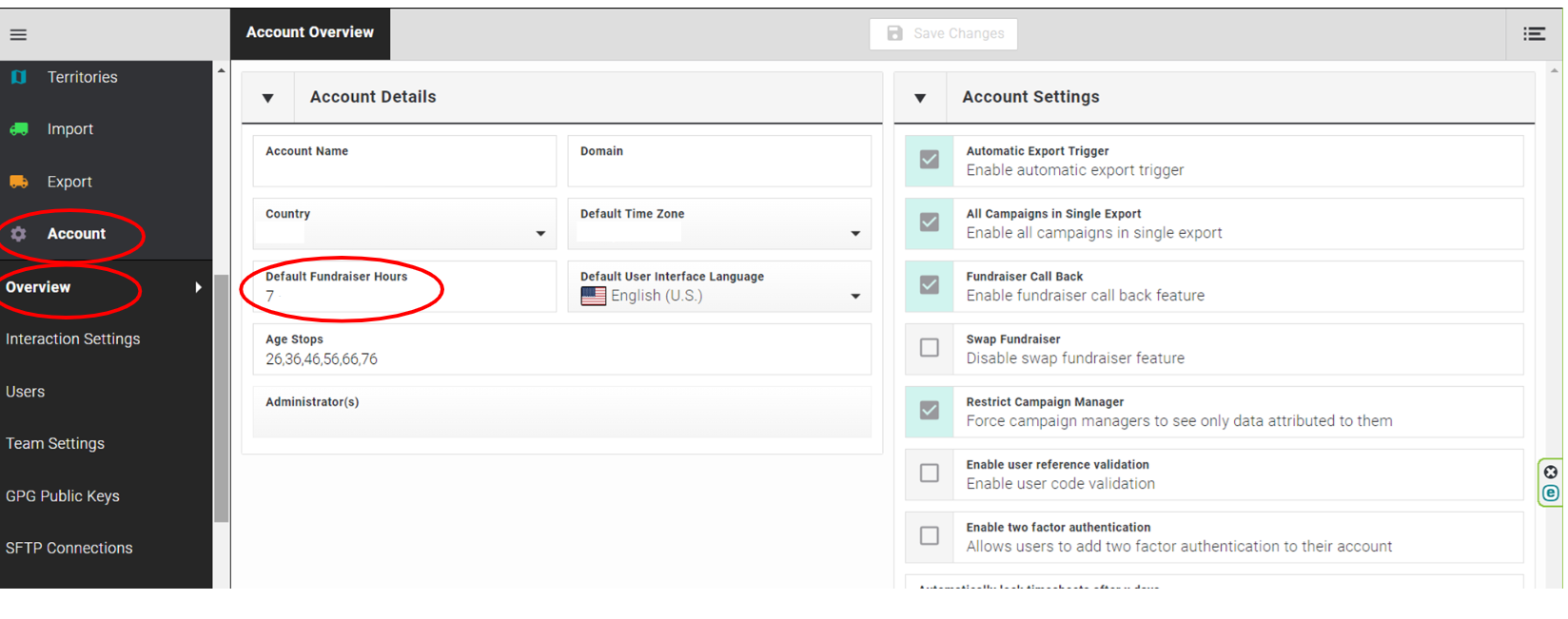Click the orange Export truck icon

point(19,182)
